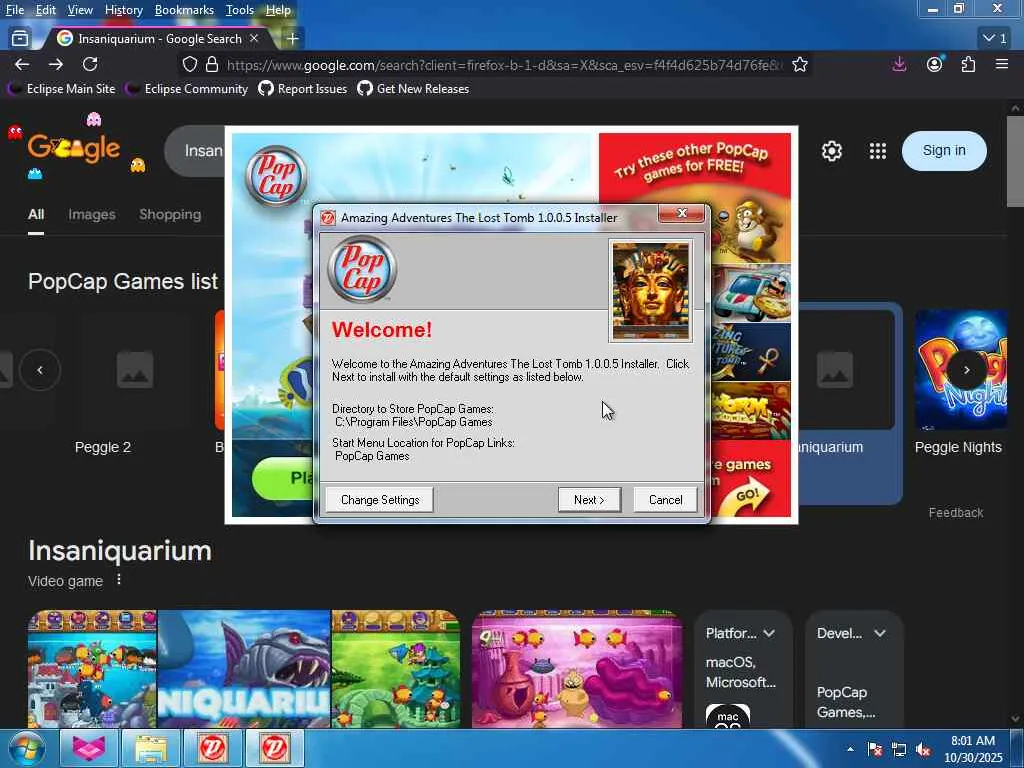
Task: Click the Firefox View icon beside tabs
Action: point(20,39)
